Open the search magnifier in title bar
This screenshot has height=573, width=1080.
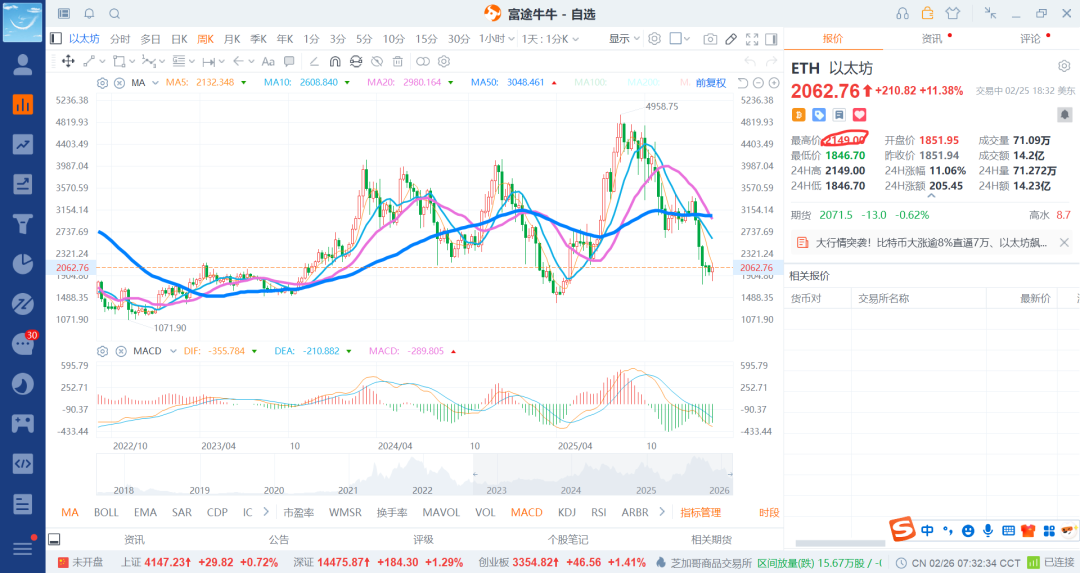click(114, 13)
